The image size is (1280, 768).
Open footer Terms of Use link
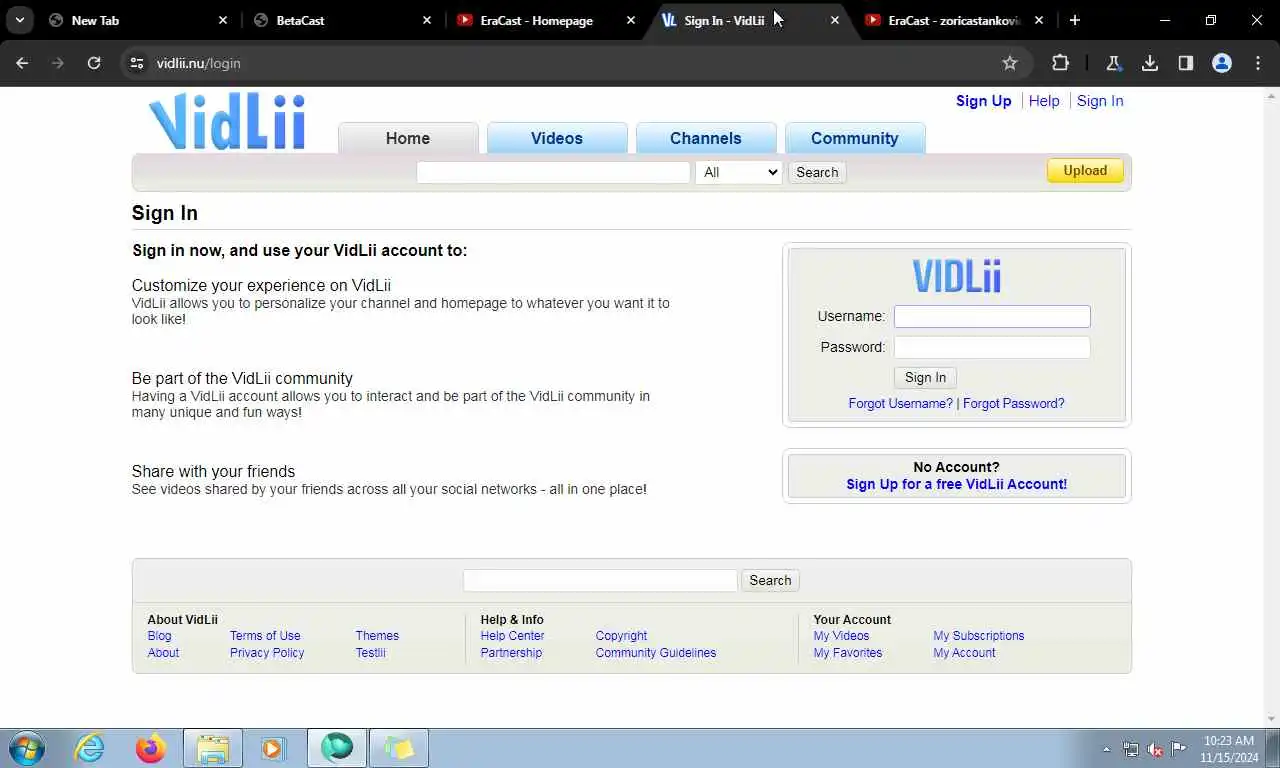[265, 636]
